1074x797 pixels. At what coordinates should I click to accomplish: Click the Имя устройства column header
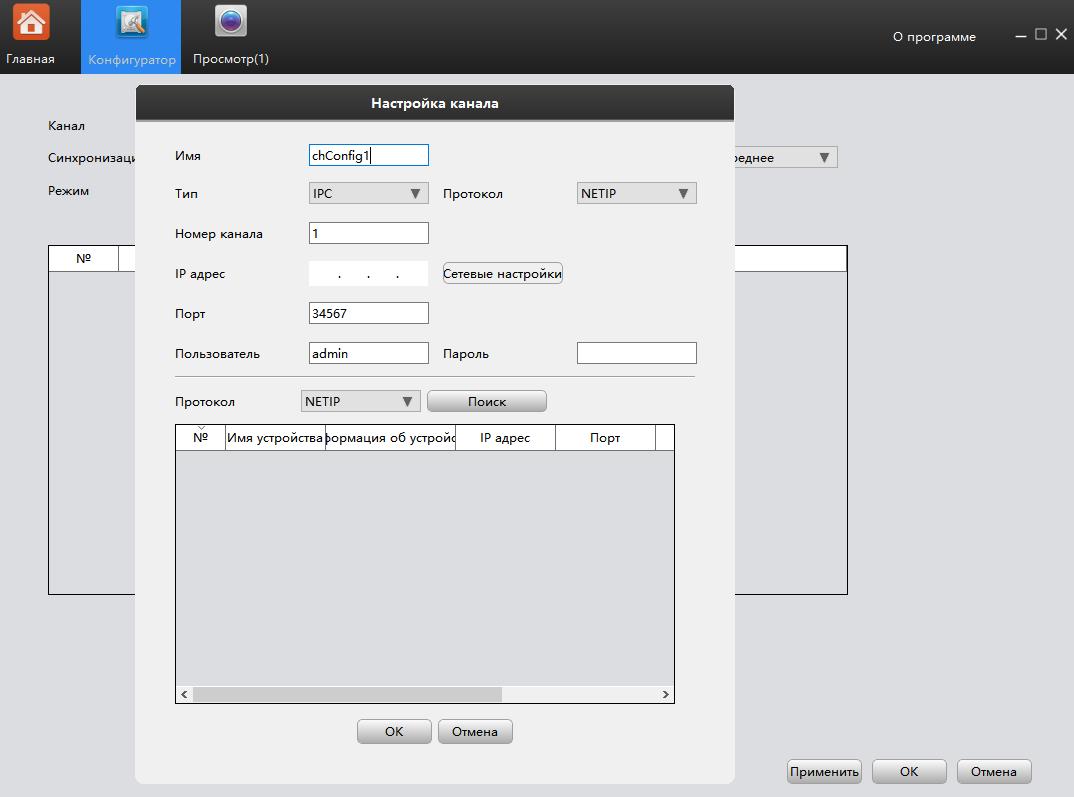276,437
